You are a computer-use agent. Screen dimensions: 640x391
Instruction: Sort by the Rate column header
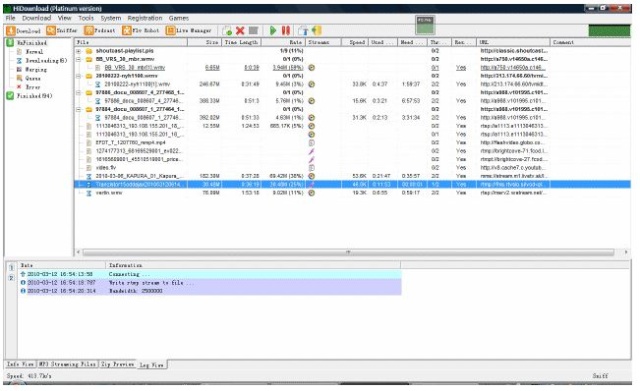[x=283, y=42]
